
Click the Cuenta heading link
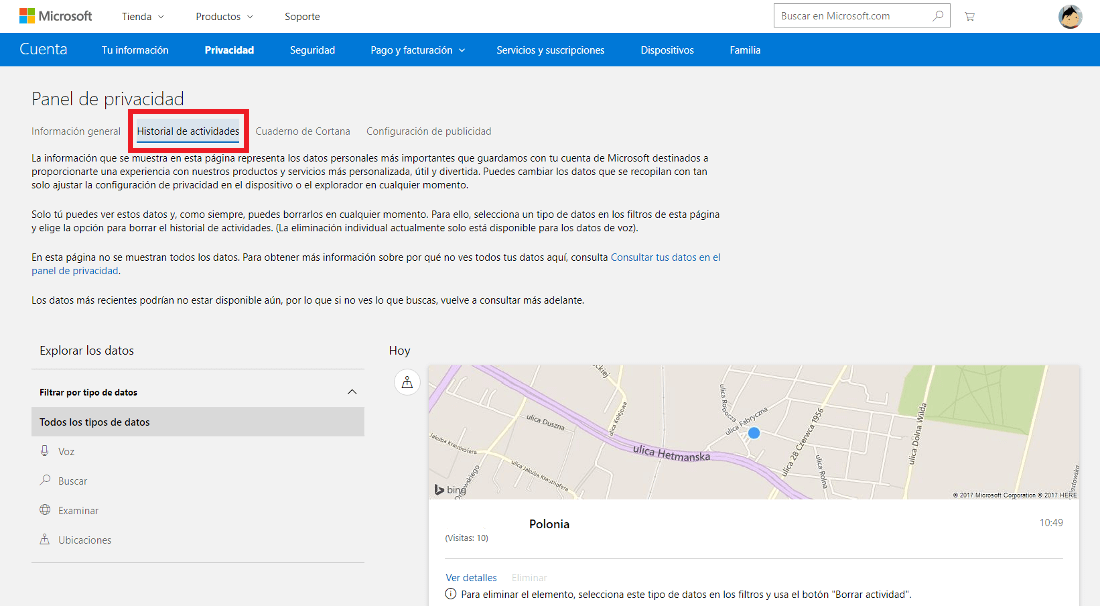pyautogui.click(x=43, y=49)
